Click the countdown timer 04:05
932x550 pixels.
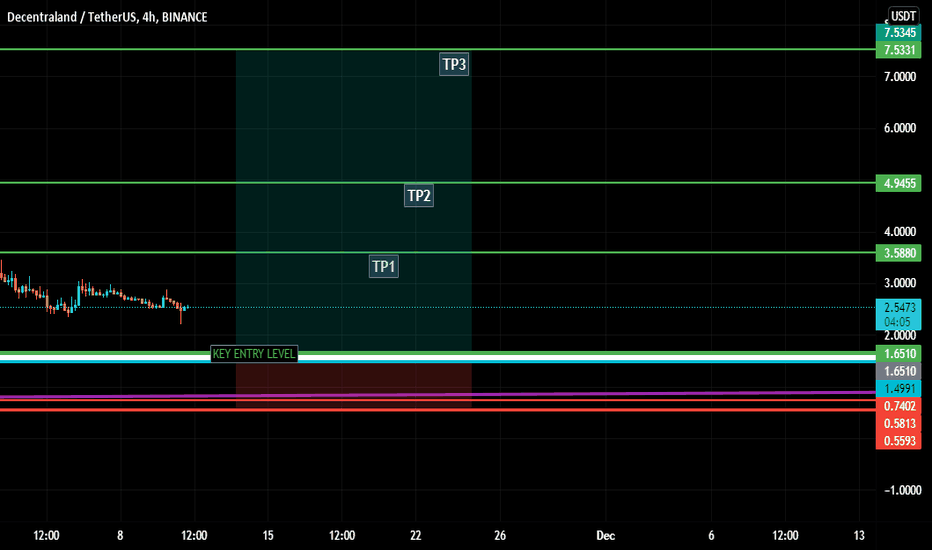[898, 322]
